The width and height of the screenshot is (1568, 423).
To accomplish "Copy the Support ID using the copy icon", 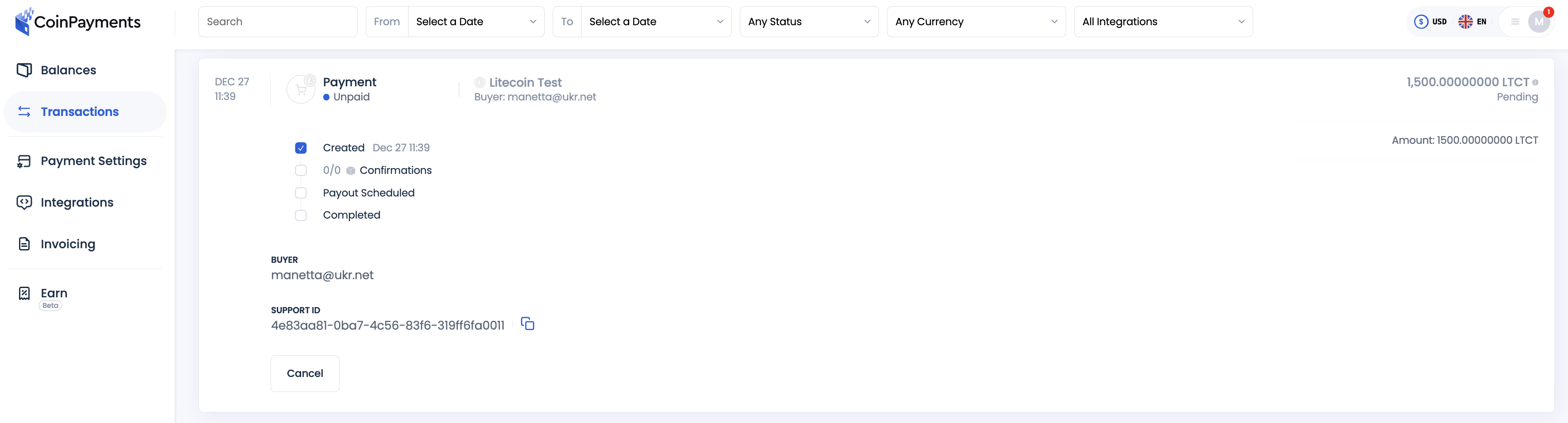I will (527, 323).
